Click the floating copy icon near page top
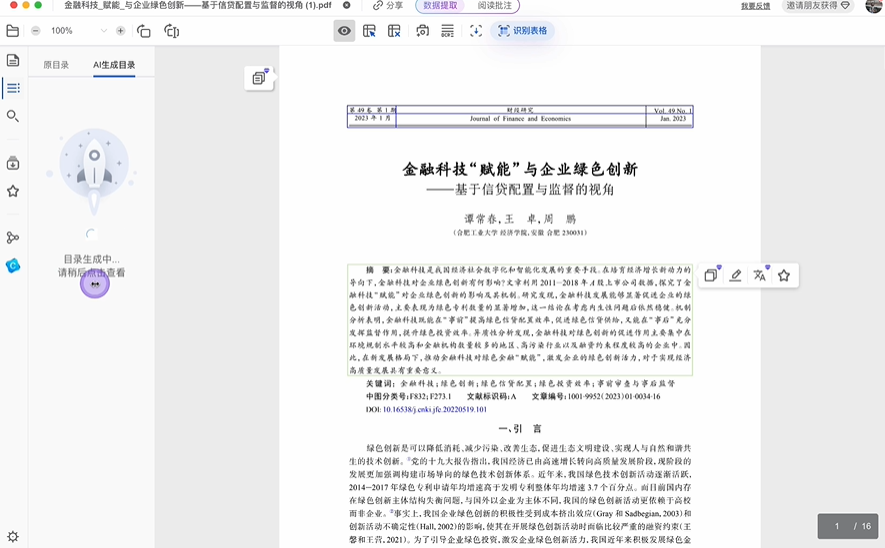This screenshot has width=885, height=548. click(x=259, y=78)
